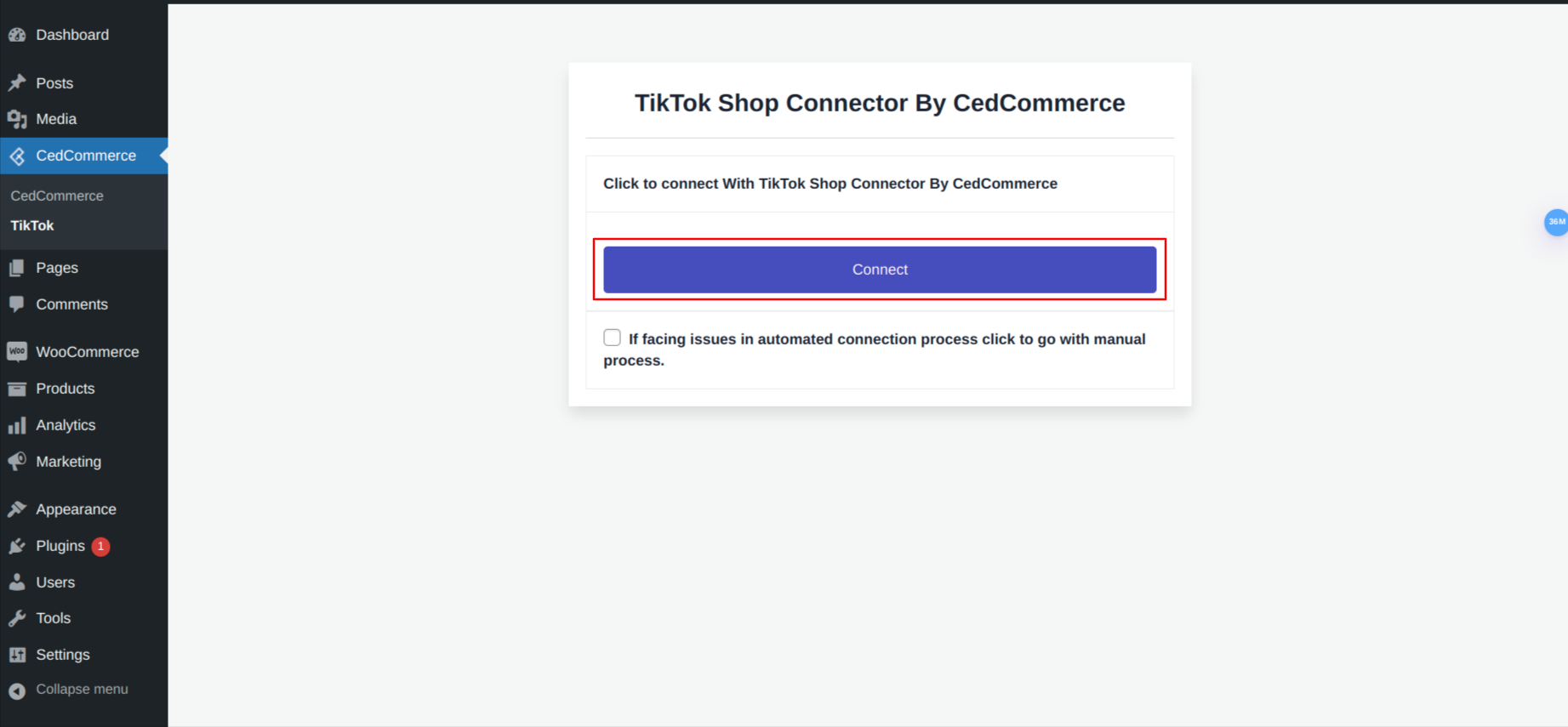This screenshot has width=1568, height=727.
Task: Click the Media library icon
Action: (17, 120)
